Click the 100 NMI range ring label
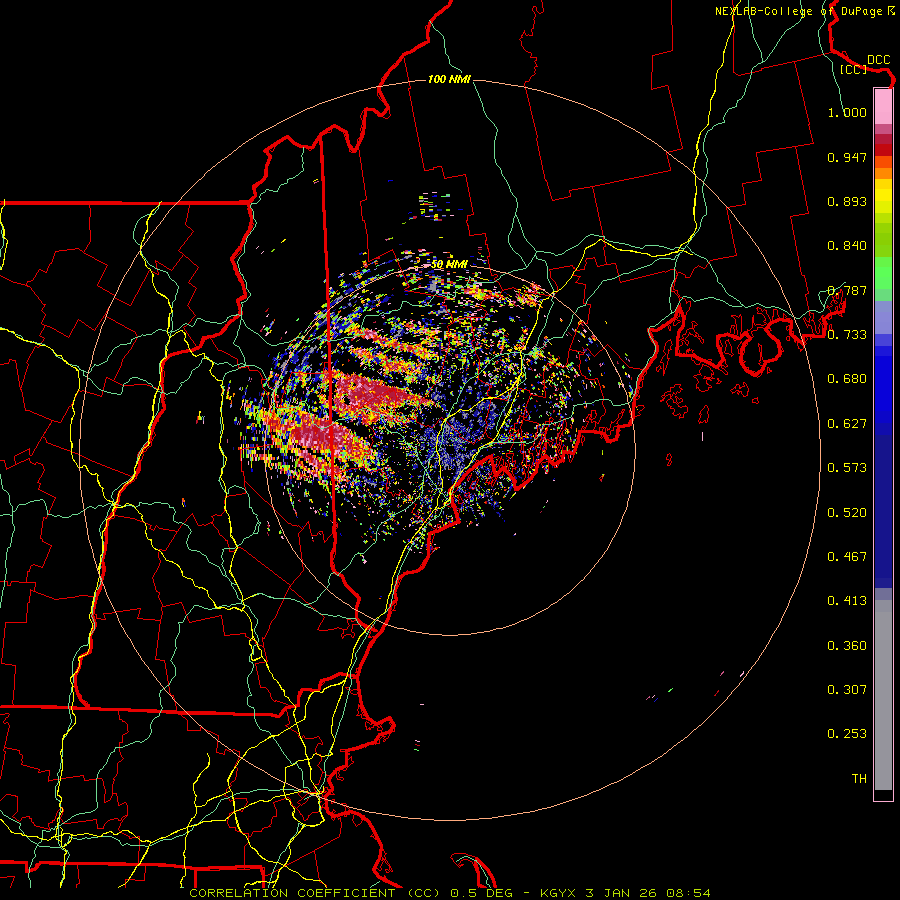Screen dimensions: 900x900 (449, 79)
